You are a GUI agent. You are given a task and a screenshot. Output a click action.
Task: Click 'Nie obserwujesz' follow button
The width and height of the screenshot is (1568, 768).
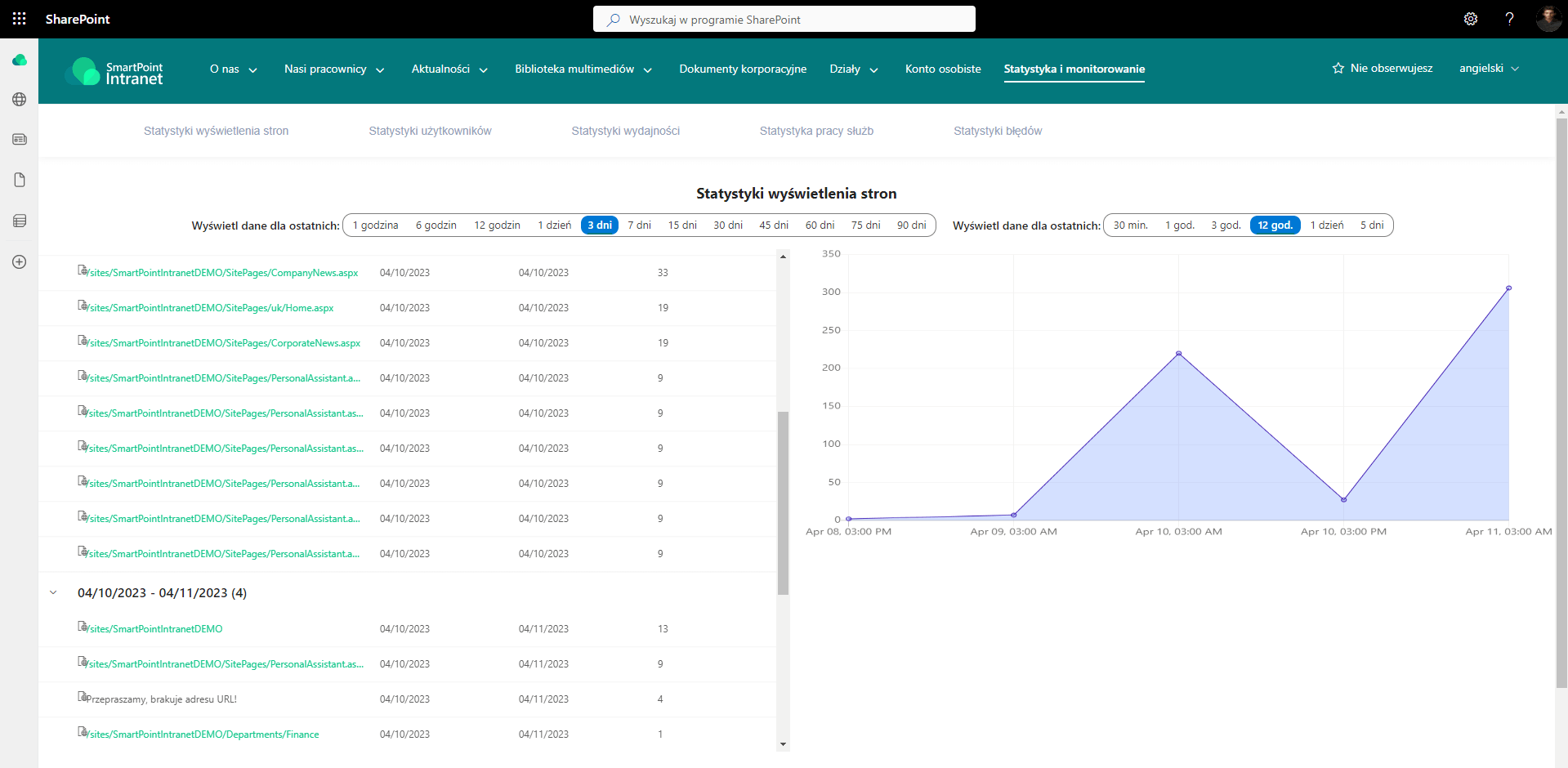coord(1382,69)
